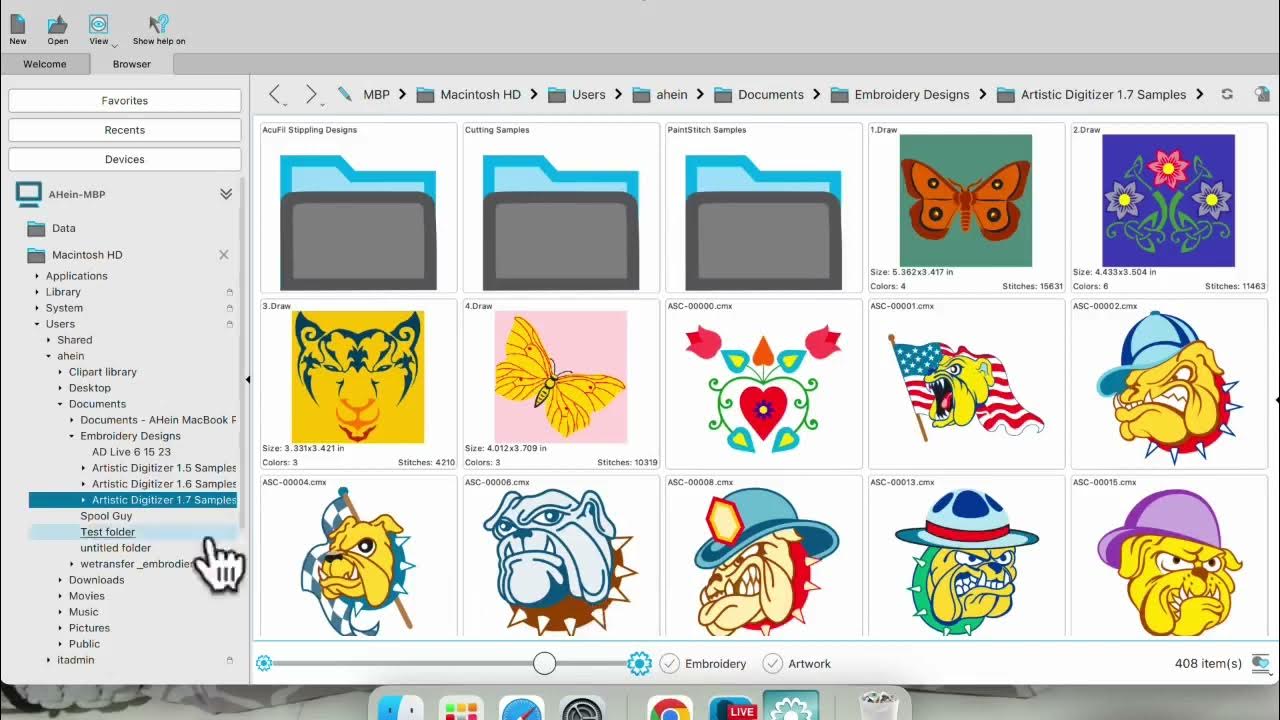
Task: Expand the wetransfer_embroidery node
Action: [x=72, y=564]
